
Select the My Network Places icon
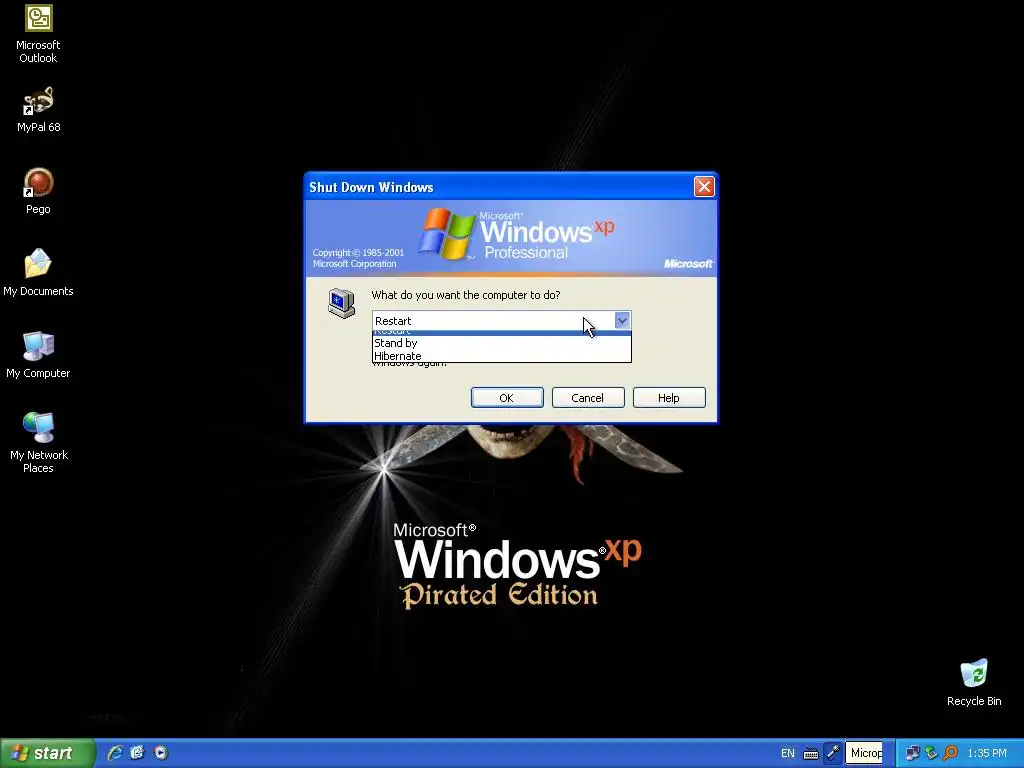pos(38,442)
